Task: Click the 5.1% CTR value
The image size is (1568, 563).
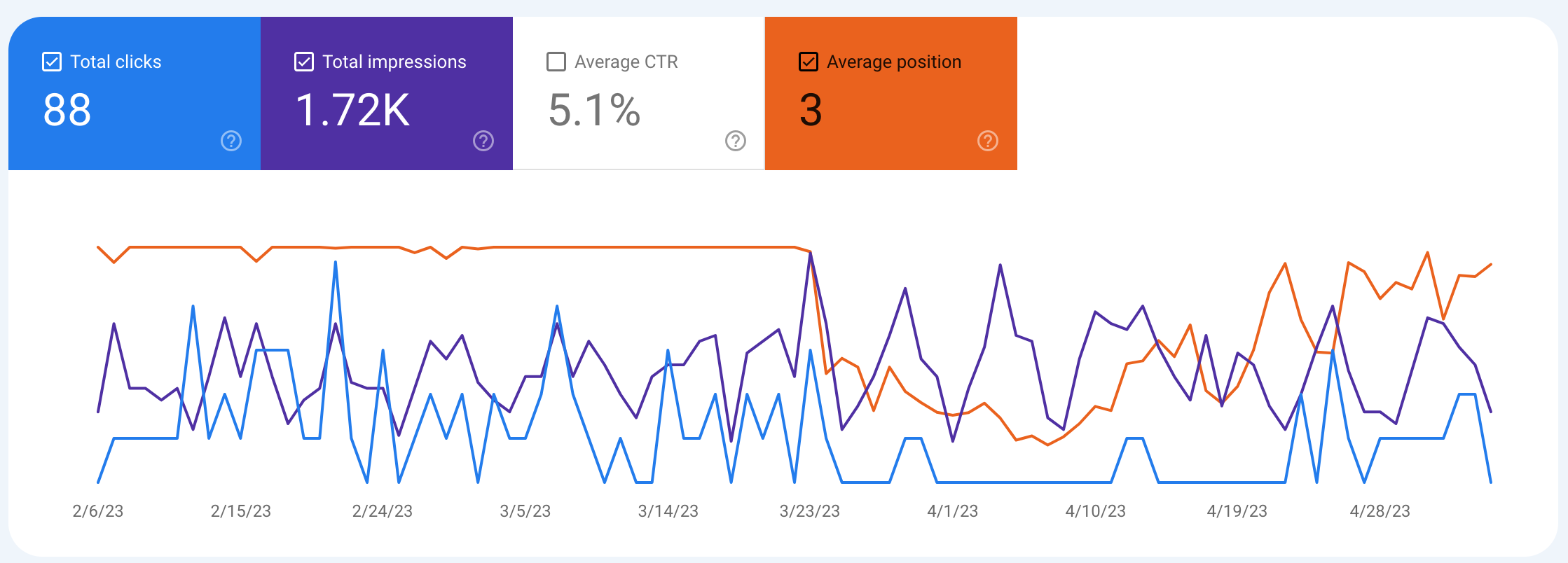Action: pyautogui.click(x=594, y=110)
